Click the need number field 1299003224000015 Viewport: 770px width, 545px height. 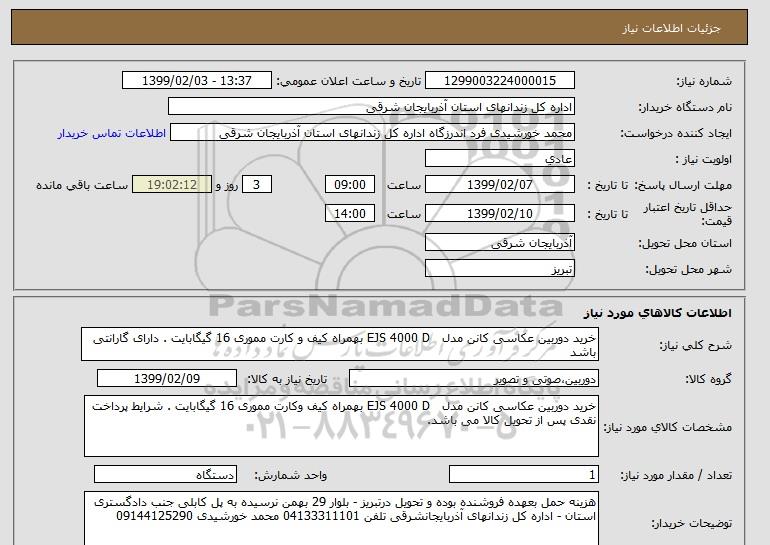coord(499,81)
